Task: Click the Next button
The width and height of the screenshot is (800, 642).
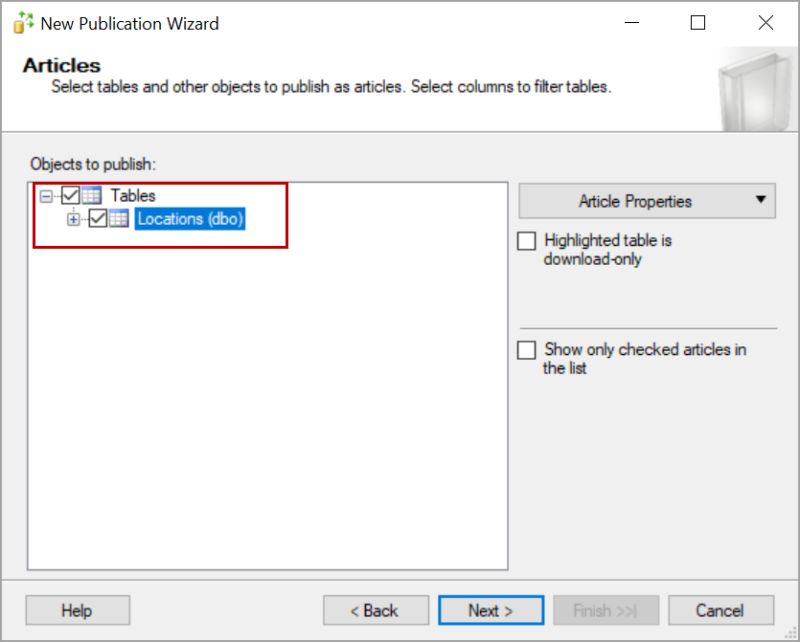Action: pos(490,610)
